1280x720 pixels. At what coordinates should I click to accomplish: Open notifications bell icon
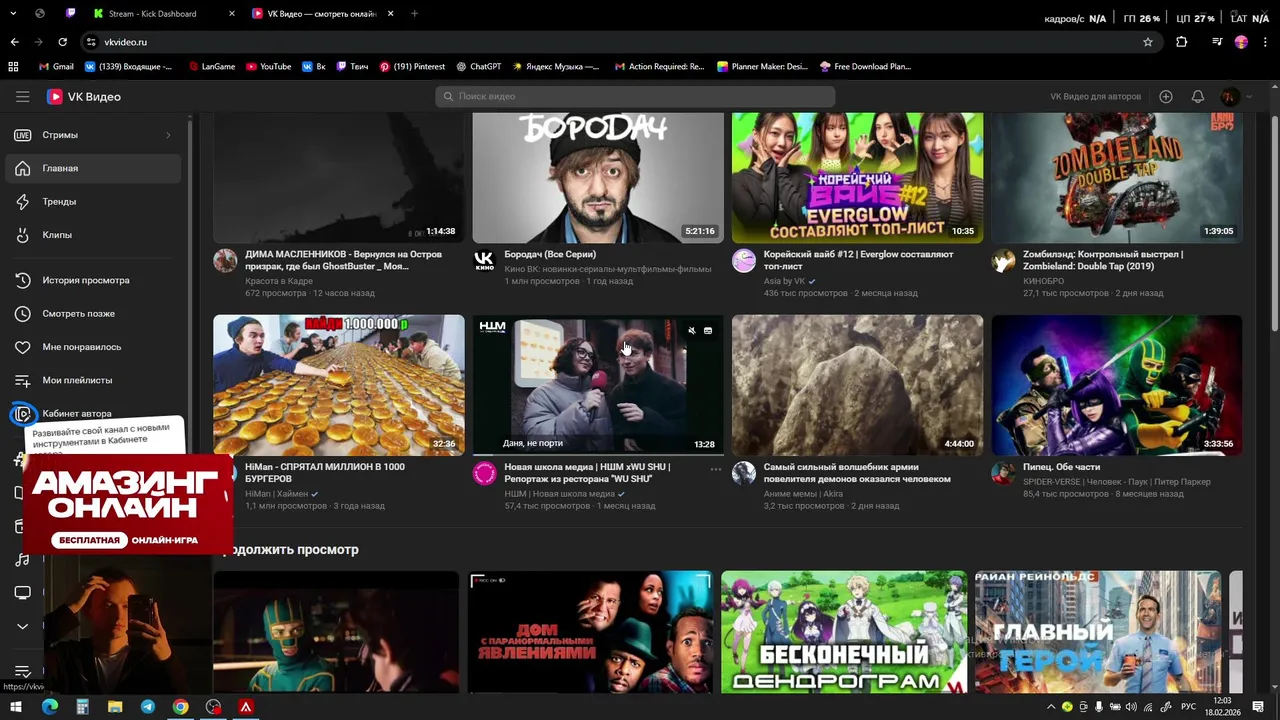pyautogui.click(x=1198, y=97)
